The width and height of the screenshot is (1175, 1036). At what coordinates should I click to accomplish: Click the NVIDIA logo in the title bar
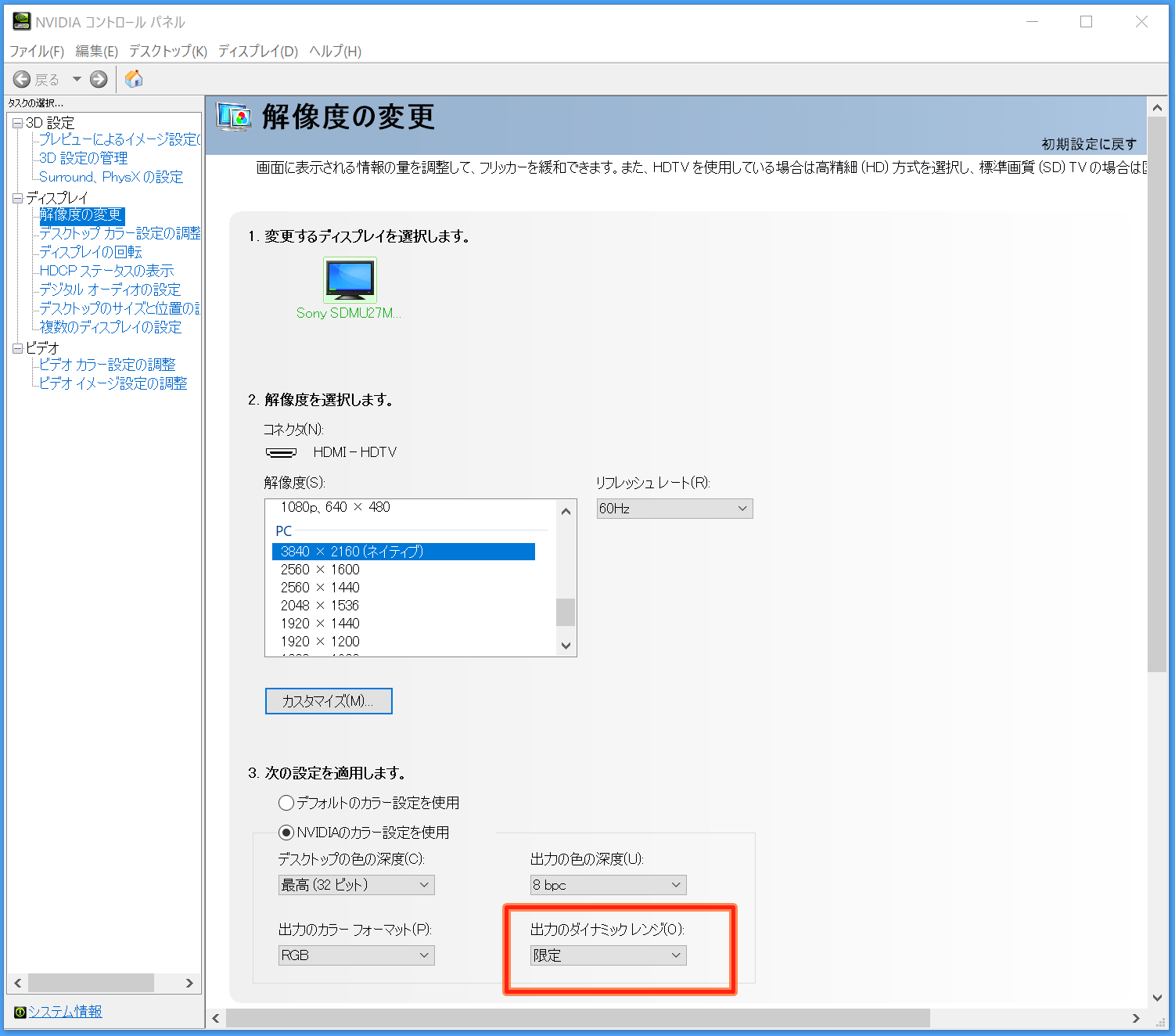pyautogui.click(x=21, y=22)
